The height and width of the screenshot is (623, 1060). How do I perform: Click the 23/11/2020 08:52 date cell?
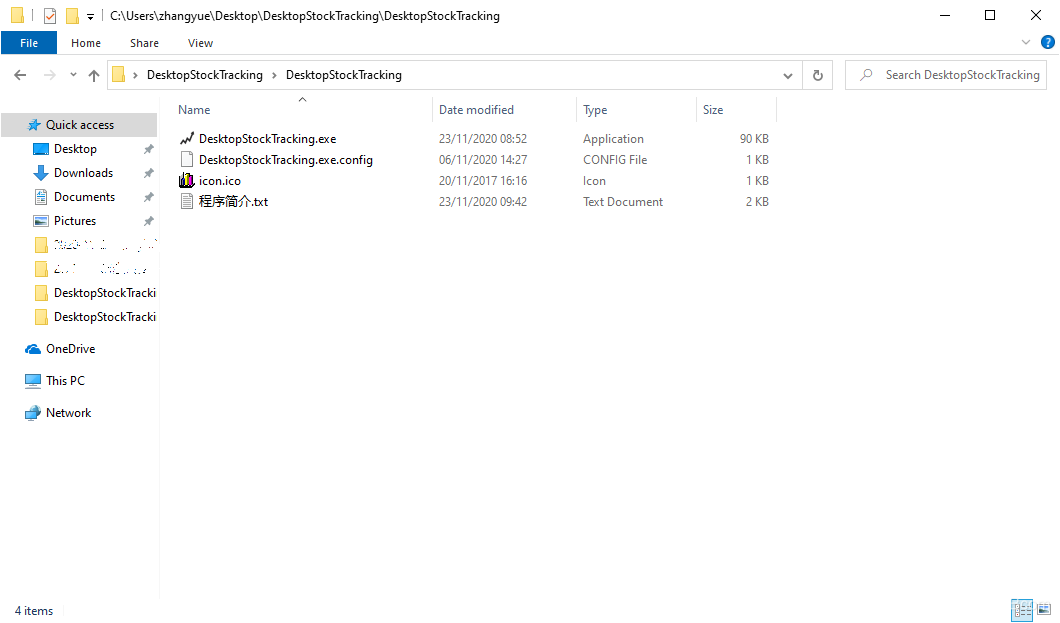[483, 139]
